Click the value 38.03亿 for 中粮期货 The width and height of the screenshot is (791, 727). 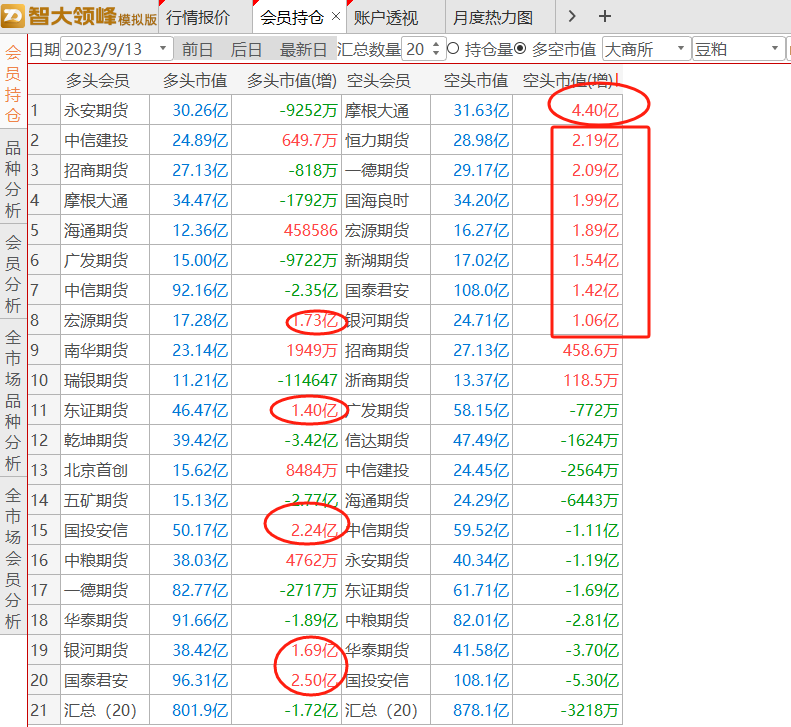click(200, 561)
